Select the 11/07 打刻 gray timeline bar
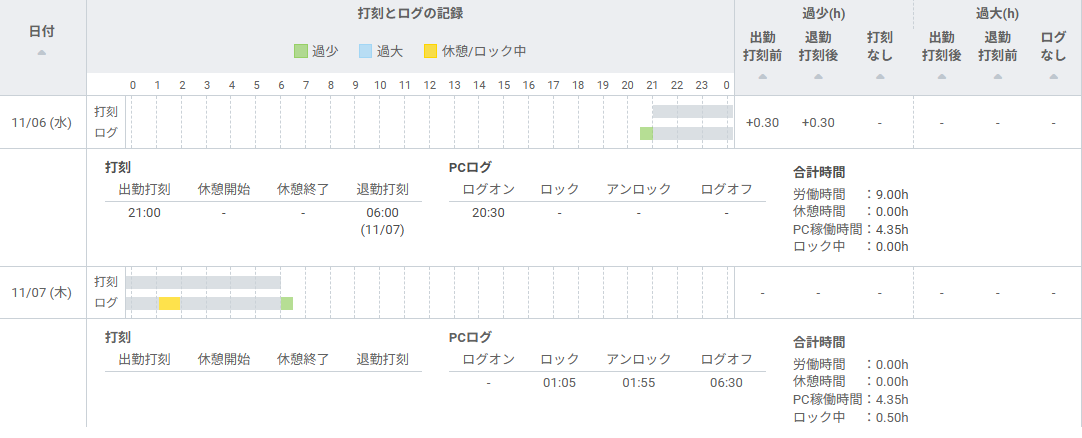 (203, 282)
